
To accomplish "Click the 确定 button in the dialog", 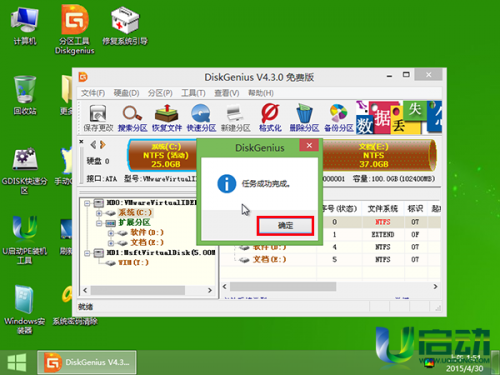I will coord(285,226).
